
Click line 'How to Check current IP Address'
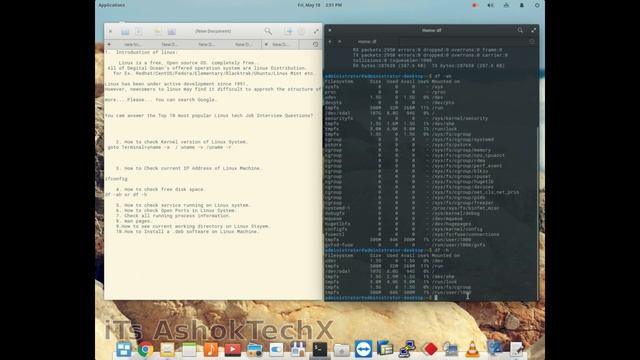tap(189, 168)
